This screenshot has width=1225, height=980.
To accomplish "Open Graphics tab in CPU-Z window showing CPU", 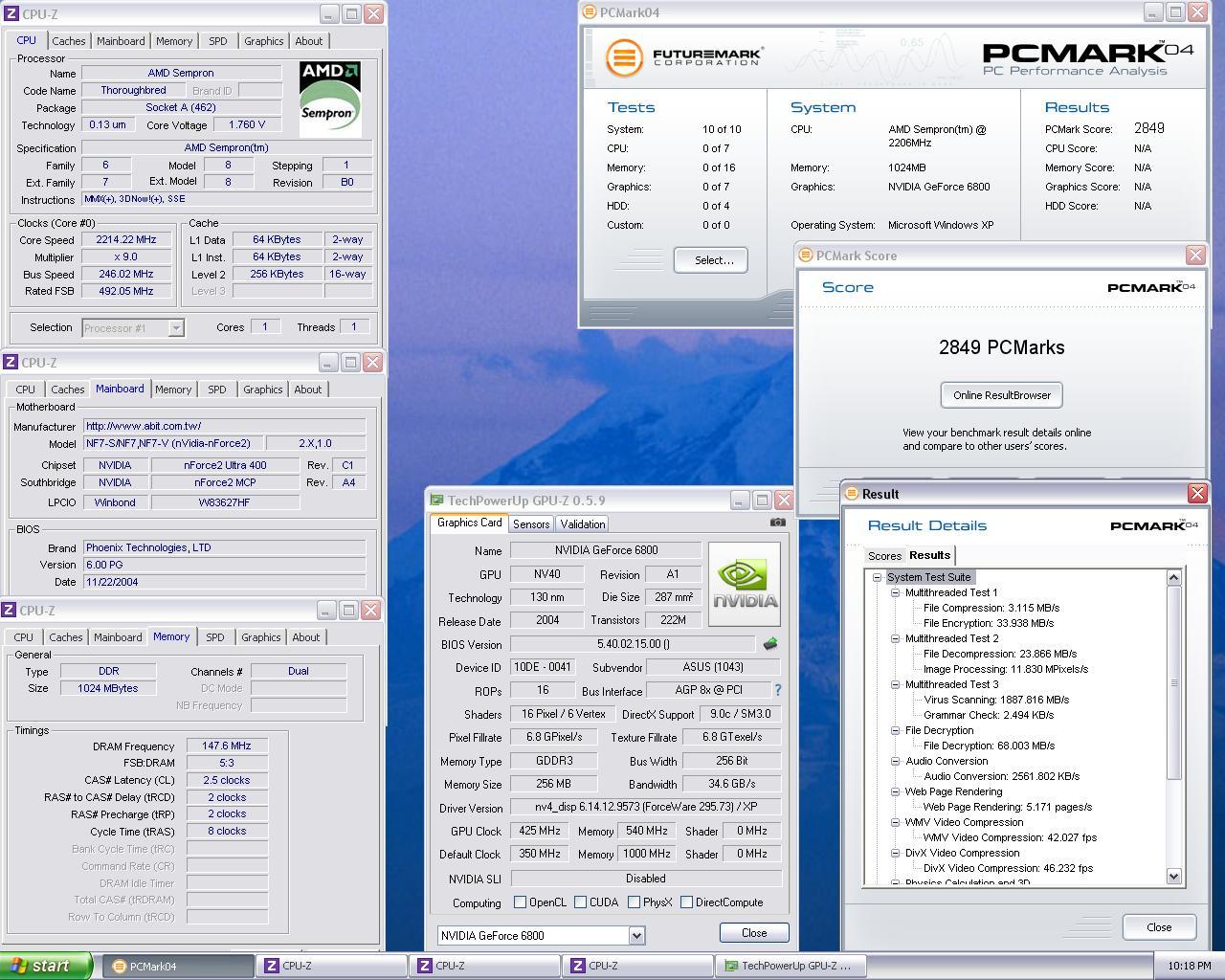I will tap(263, 41).
